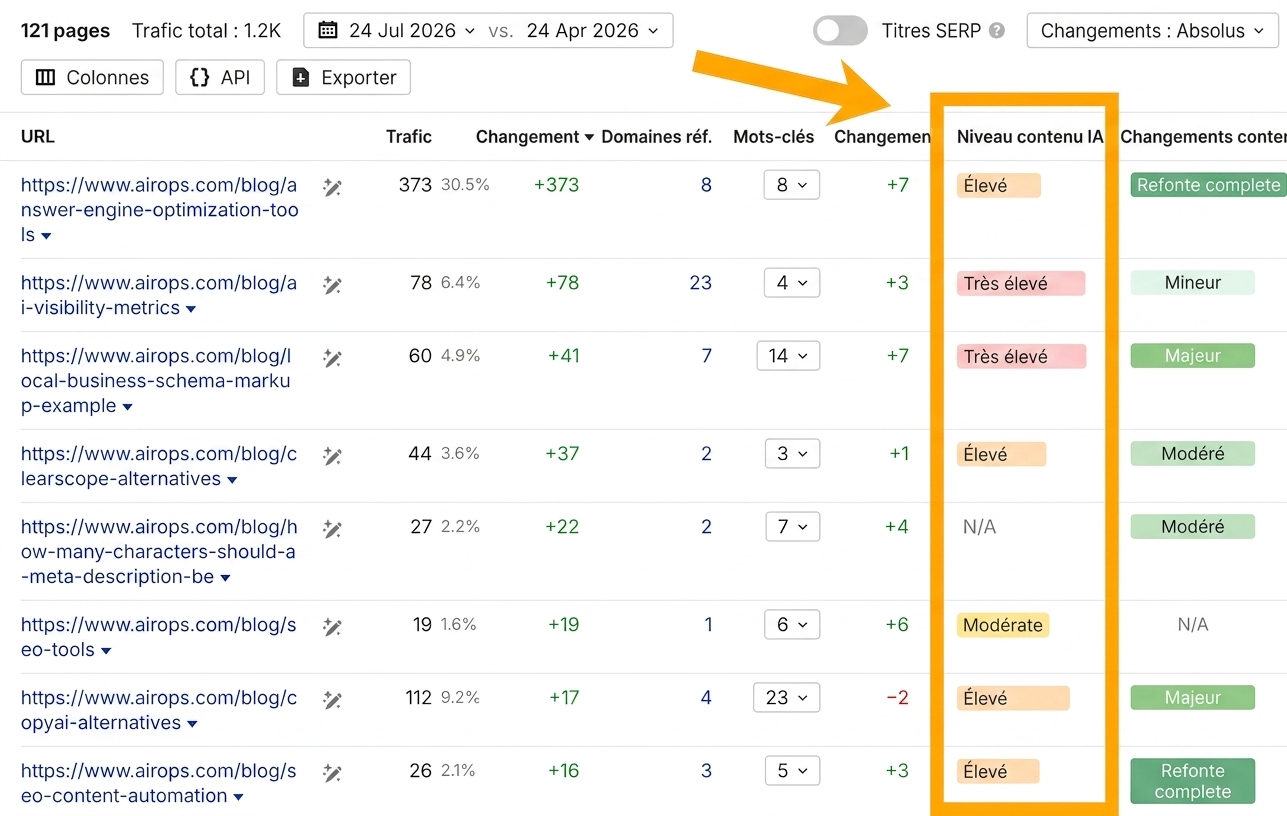Open the ai-visibility-metrics blog URL
The image size is (1287, 816).
(159, 295)
